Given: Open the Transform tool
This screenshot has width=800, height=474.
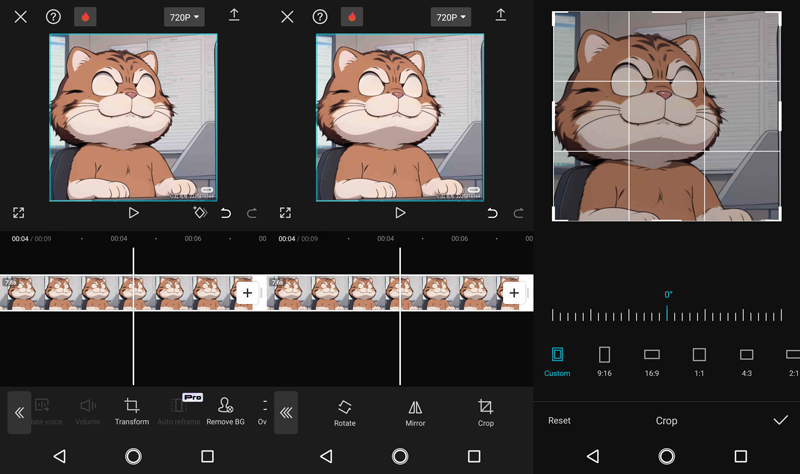Looking at the screenshot, I should pyautogui.click(x=132, y=412).
